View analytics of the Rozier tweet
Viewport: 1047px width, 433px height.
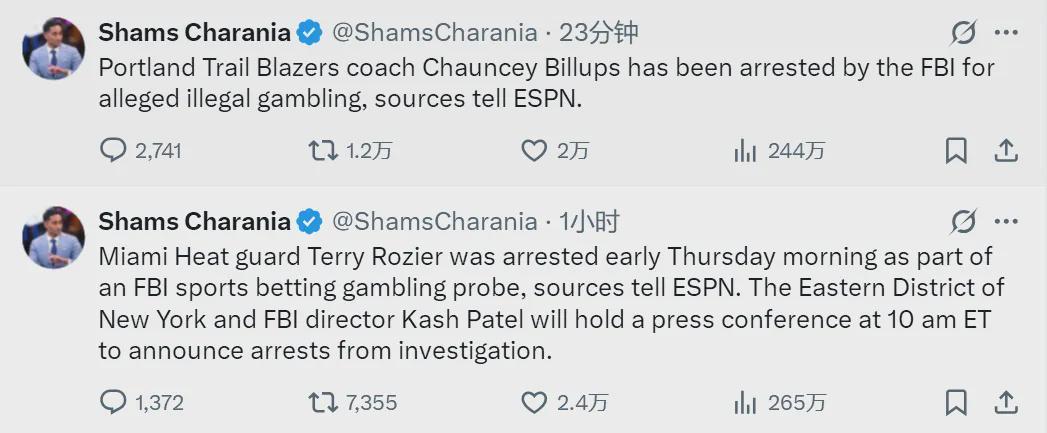(745, 402)
